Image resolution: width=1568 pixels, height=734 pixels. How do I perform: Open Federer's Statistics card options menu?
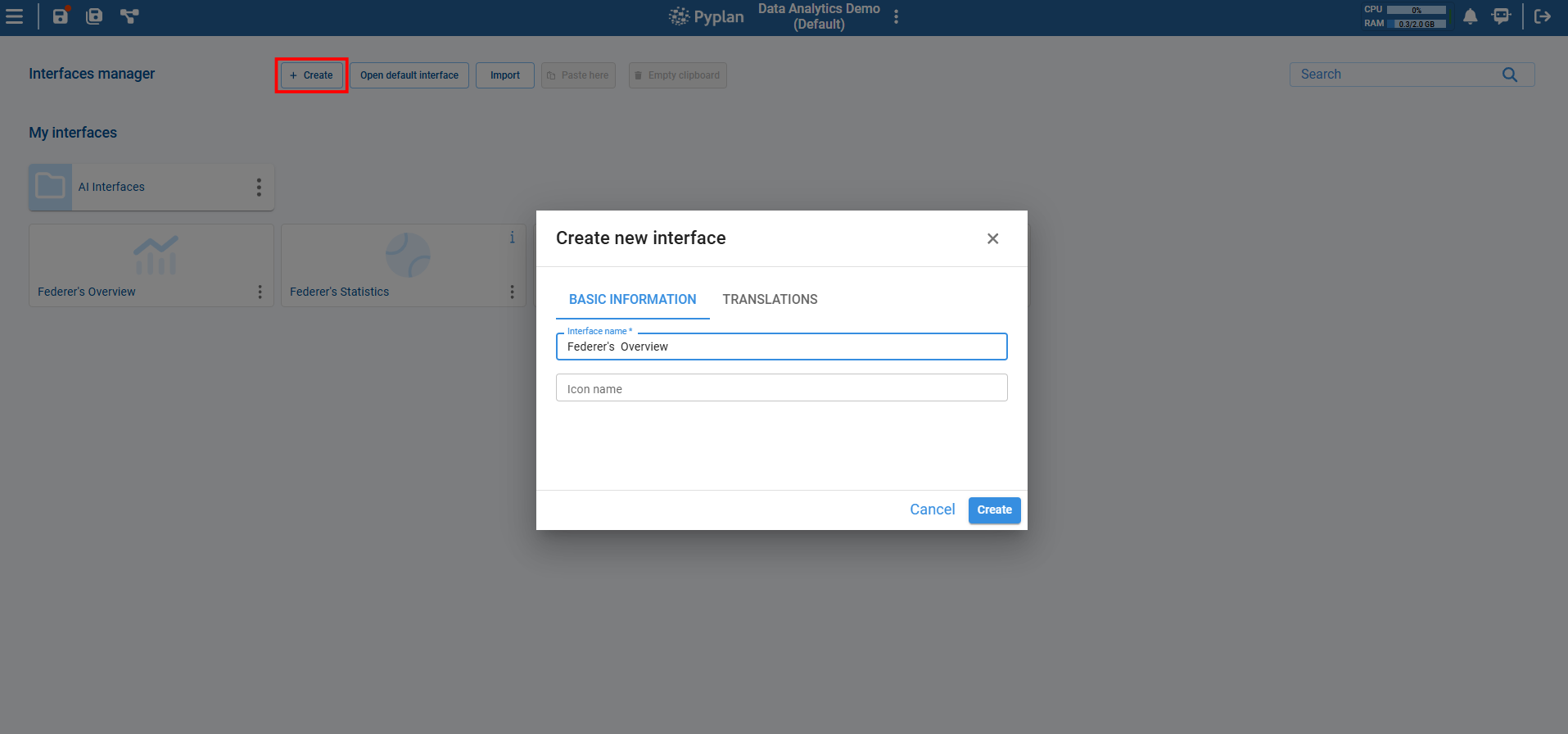[x=512, y=292]
